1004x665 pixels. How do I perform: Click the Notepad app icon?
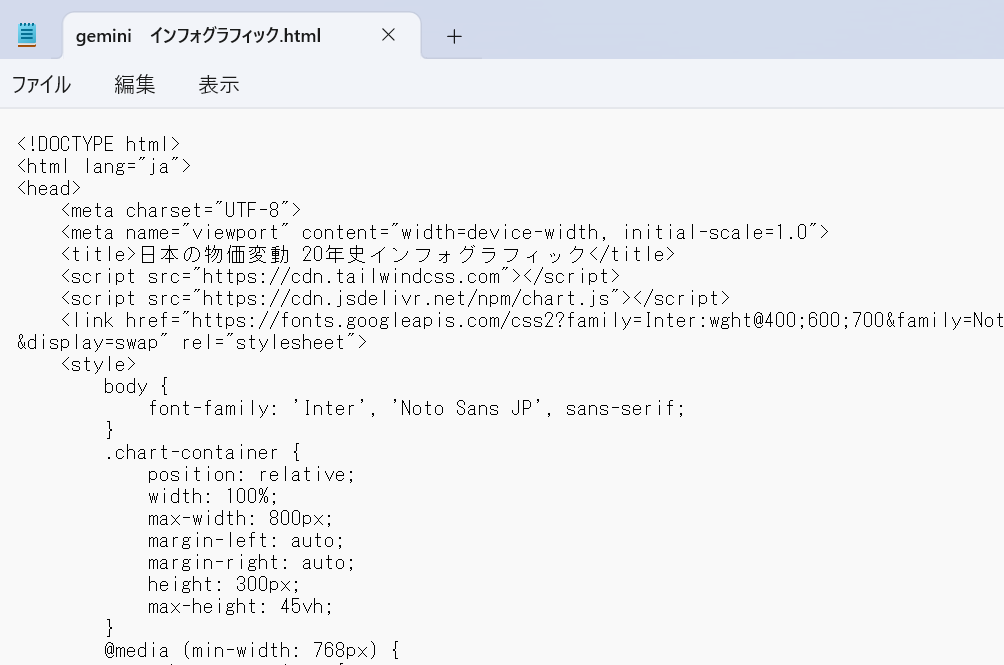27,35
